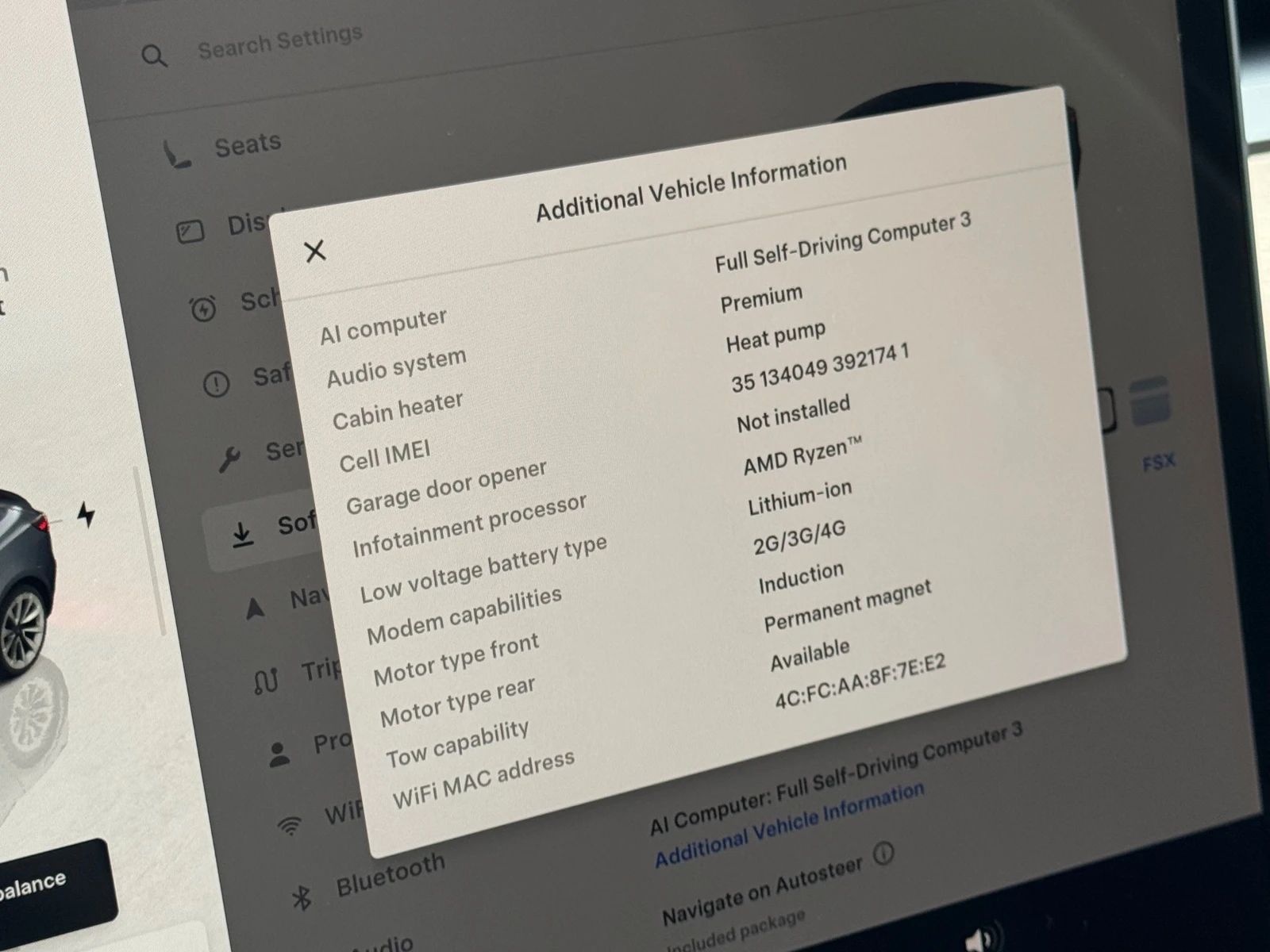
Task: Select the Induction motor value
Action: (800, 578)
